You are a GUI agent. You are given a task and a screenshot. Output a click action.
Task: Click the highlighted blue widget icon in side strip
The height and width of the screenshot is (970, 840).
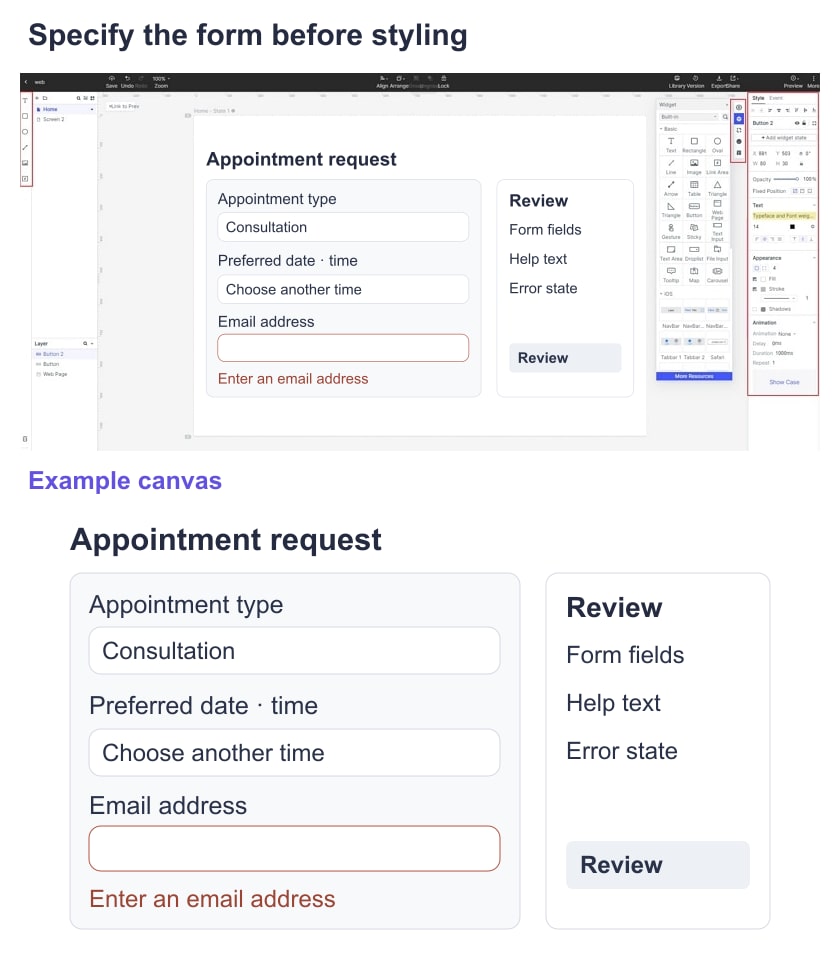[x=739, y=119]
